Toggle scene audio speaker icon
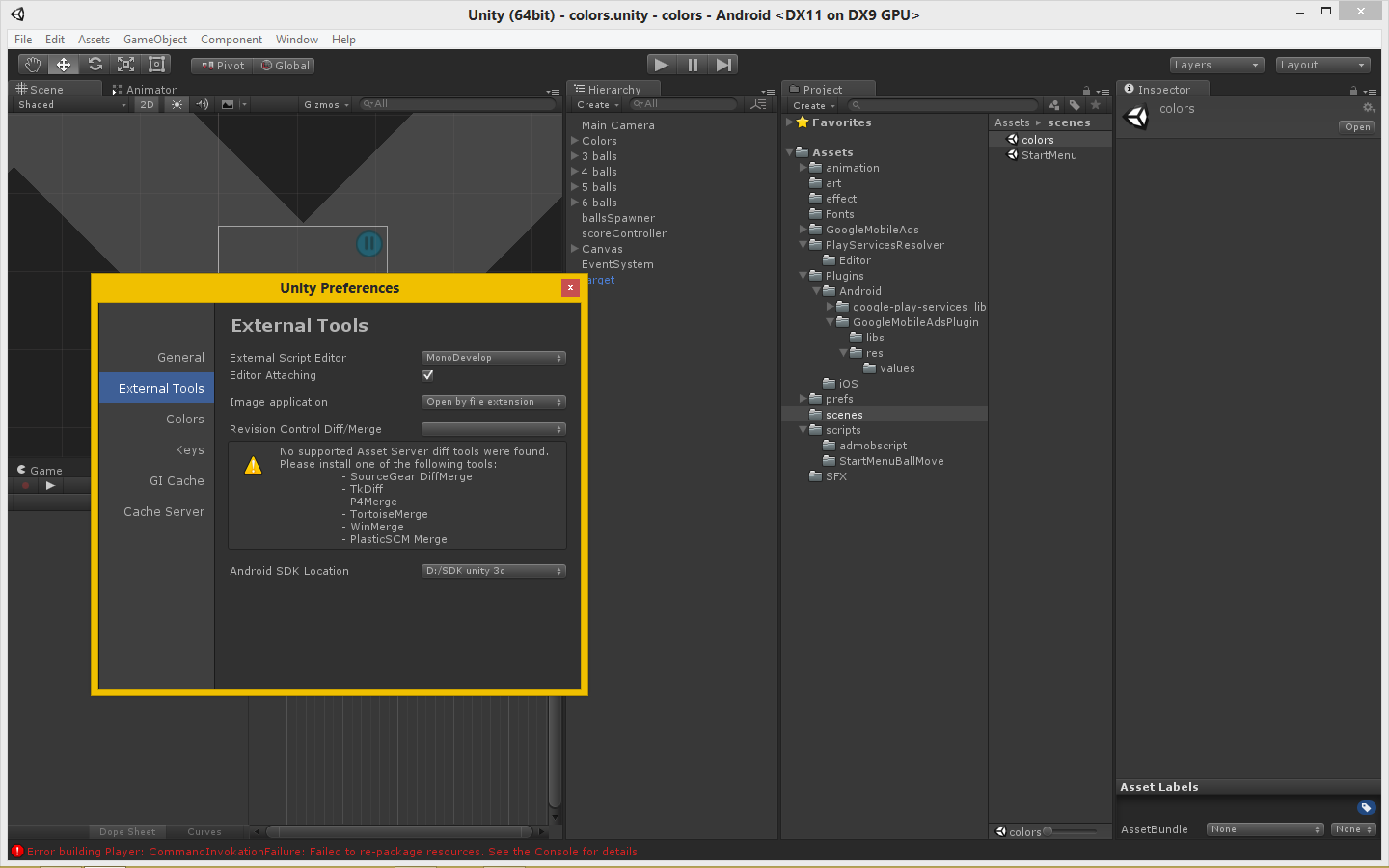Image resolution: width=1389 pixels, height=868 pixels. pyautogui.click(x=203, y=104)
